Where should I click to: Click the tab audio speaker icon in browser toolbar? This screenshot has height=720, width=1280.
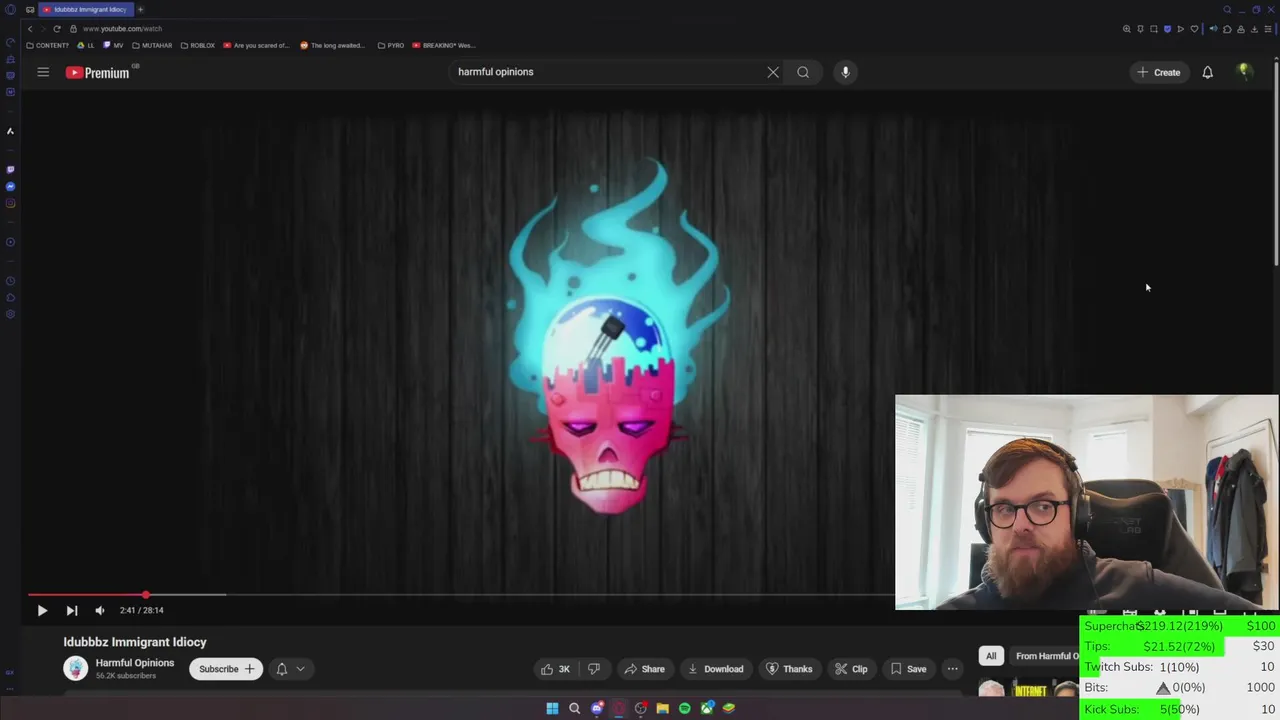click(x=1213, y=29)
